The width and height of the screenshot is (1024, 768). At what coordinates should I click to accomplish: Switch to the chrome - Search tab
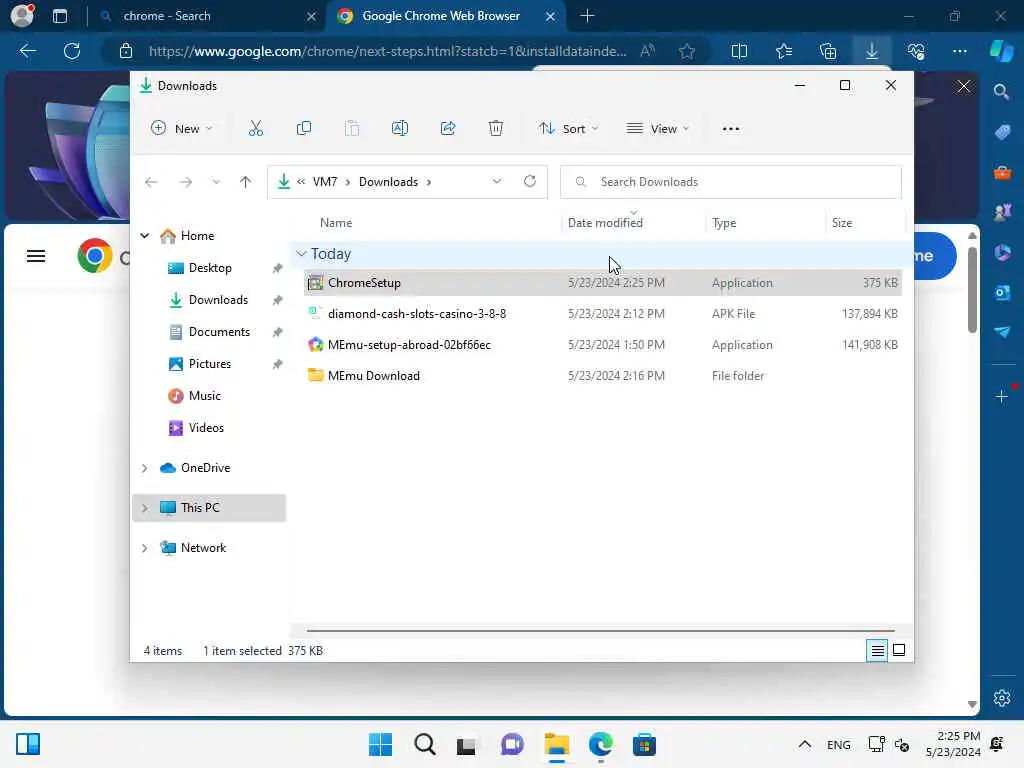[x=208, y=16]
